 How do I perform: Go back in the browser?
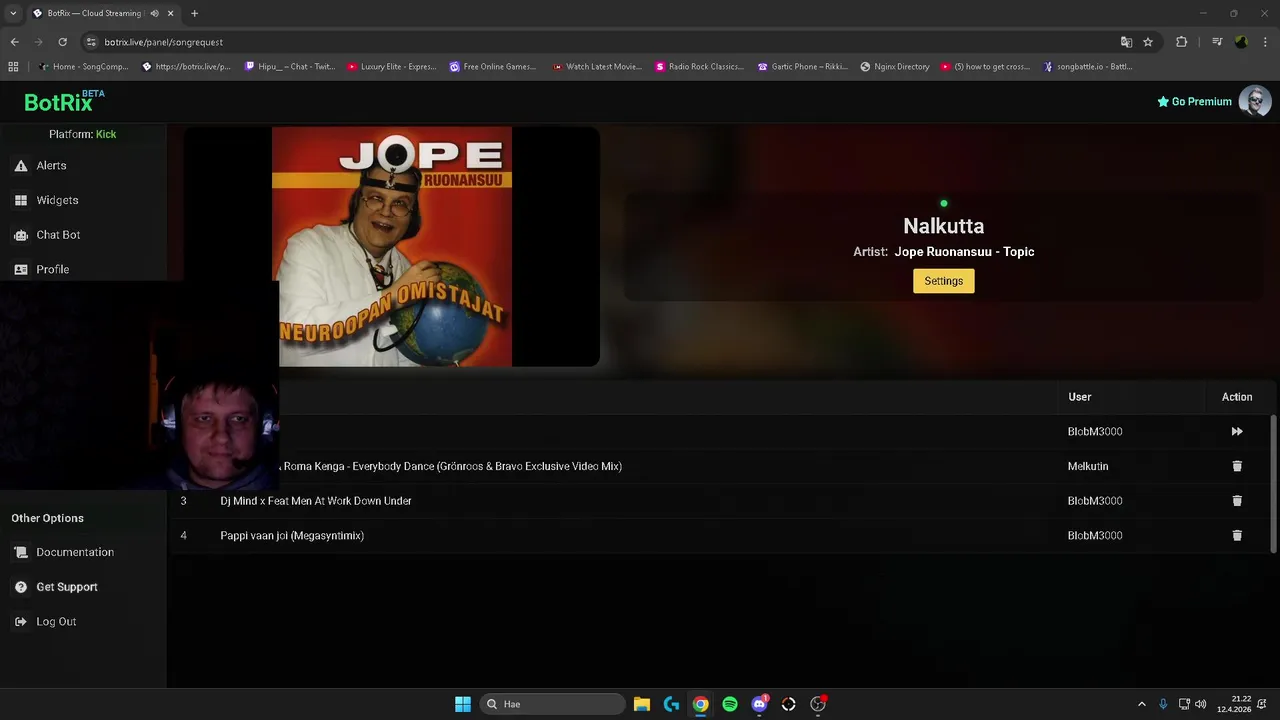[14, 42]
